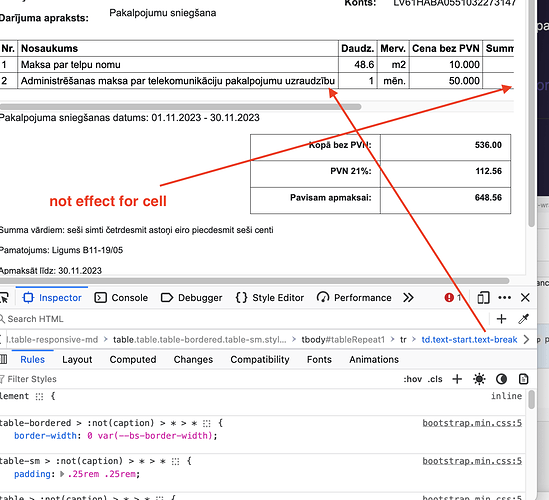Open the error count indicator
Viewport: 549px width, 500px height.
pyautogui.click(x=453, y=298)
